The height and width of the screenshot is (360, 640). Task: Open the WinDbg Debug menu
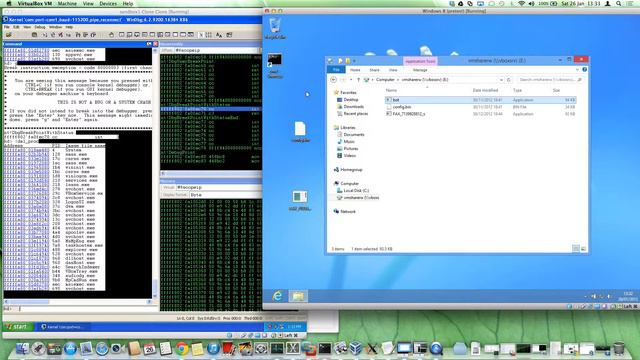(40, 27)
